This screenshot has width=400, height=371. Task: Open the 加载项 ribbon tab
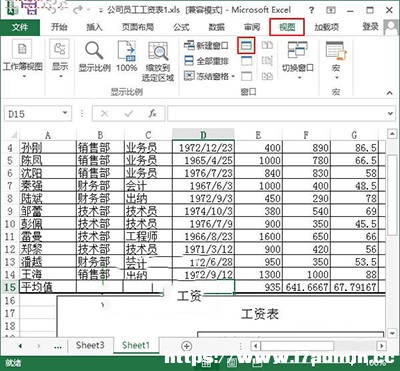(x=326, y=27)
